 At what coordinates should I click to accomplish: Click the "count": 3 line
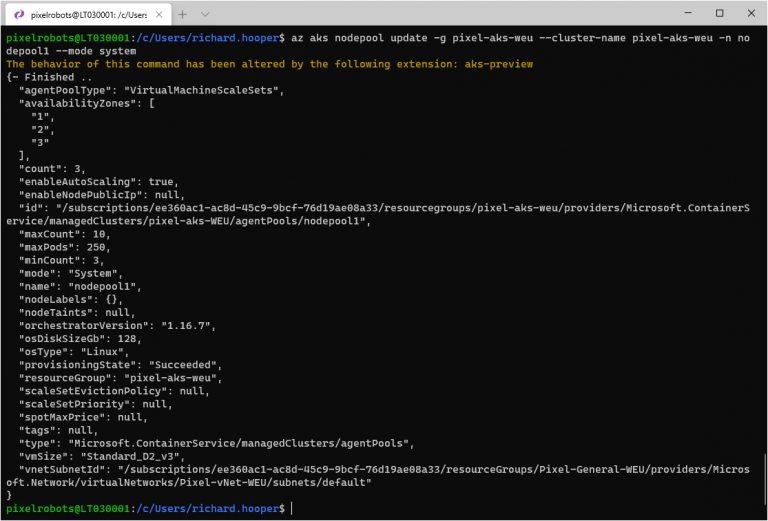point(52,169)
